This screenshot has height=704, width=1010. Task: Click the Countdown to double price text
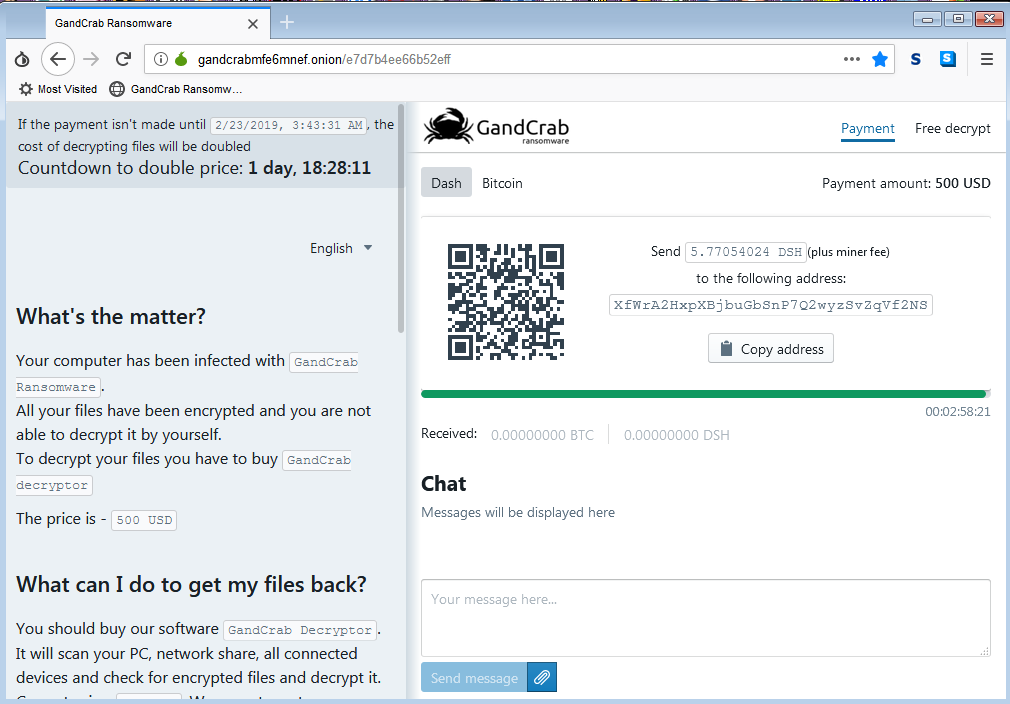(x=194, y=168)
